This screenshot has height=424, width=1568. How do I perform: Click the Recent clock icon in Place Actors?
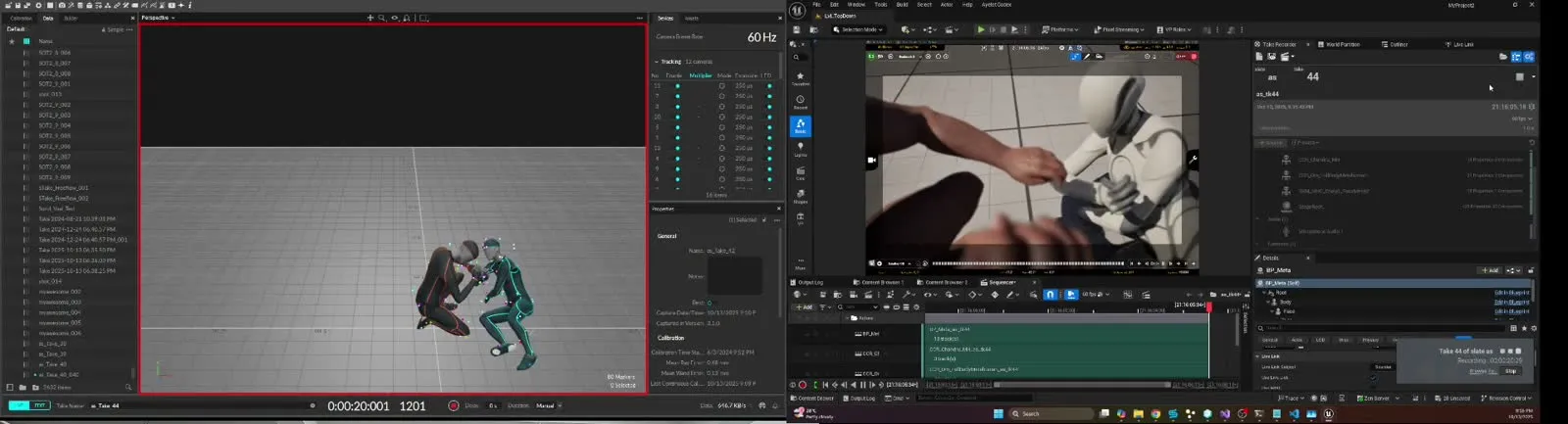point(801,100)
